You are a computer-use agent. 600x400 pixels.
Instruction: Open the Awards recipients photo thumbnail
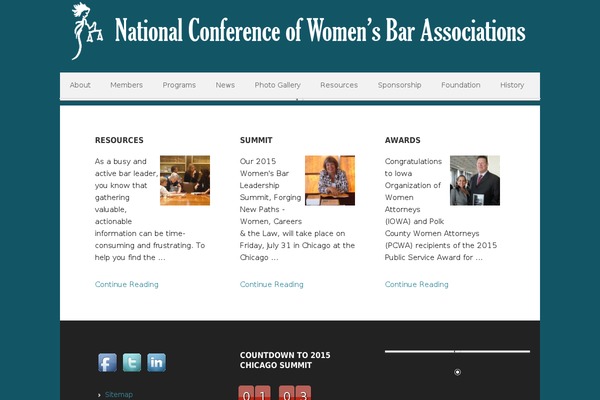point(475,180)
